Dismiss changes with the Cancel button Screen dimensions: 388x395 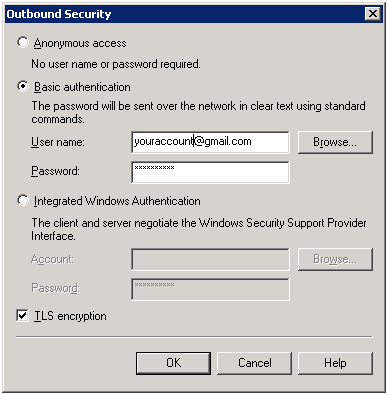pos(254,363)
